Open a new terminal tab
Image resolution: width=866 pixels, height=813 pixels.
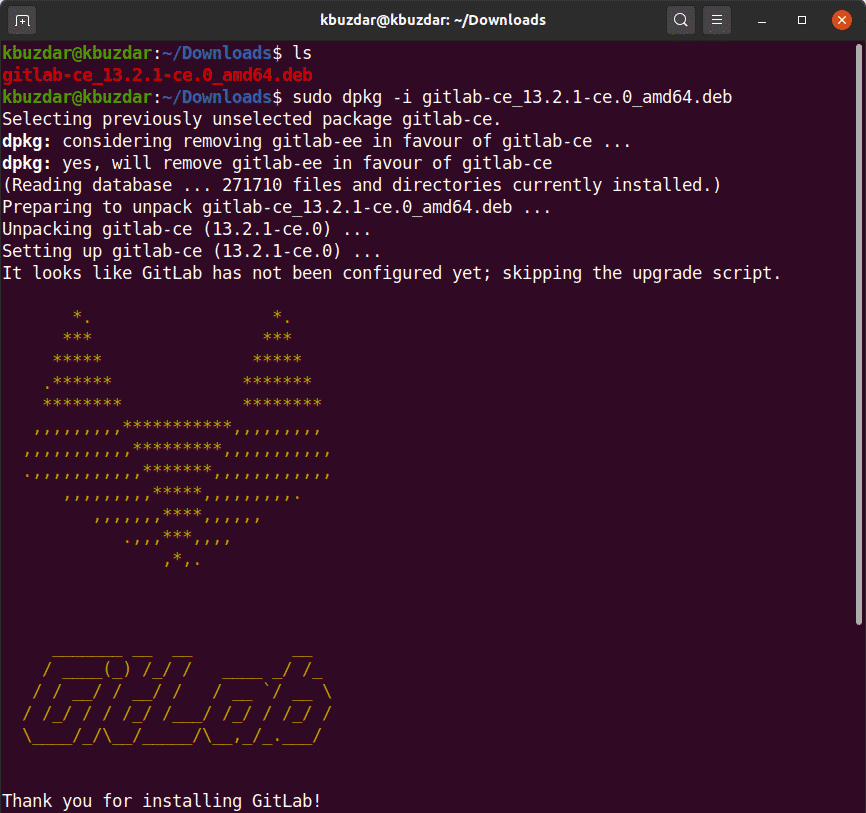[22, 20]
